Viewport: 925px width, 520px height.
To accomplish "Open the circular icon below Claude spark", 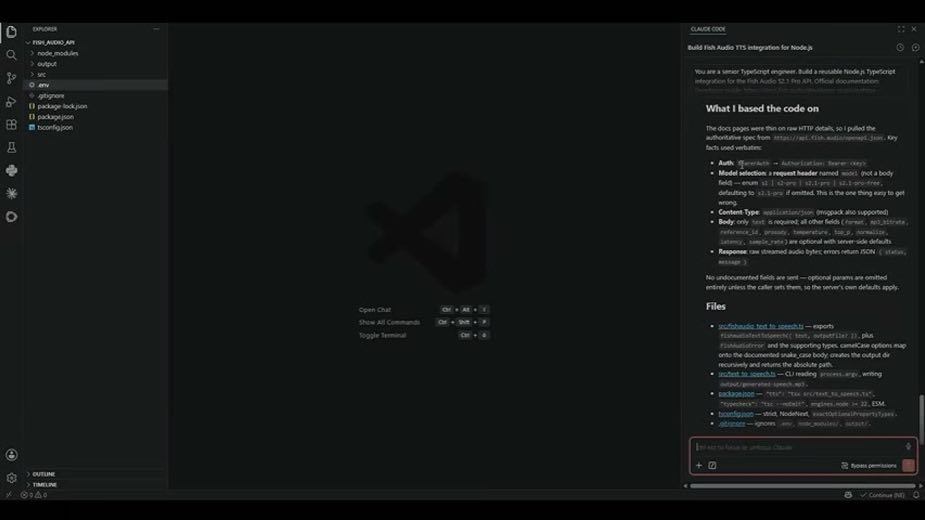I will click(x=11, y=217).
